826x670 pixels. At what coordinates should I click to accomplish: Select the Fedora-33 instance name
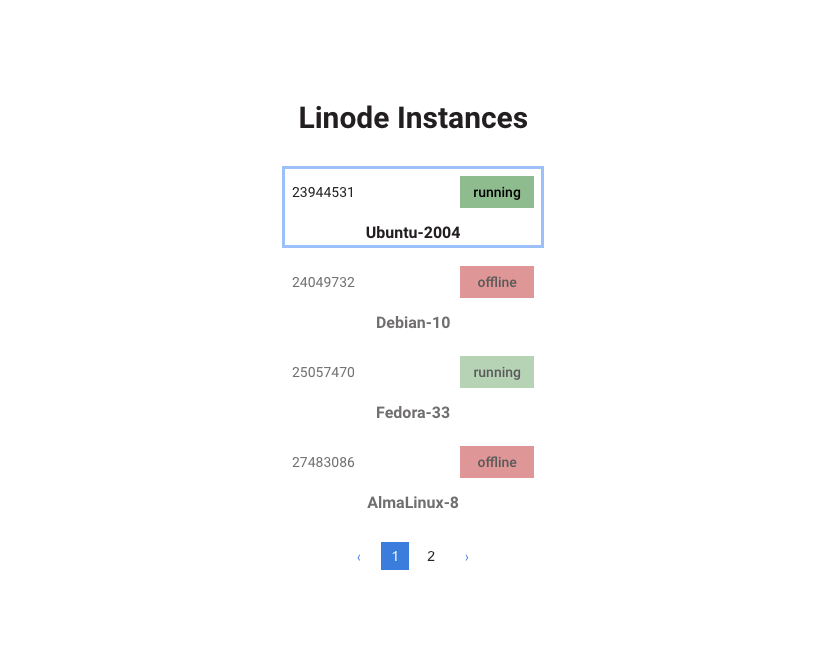413,413
